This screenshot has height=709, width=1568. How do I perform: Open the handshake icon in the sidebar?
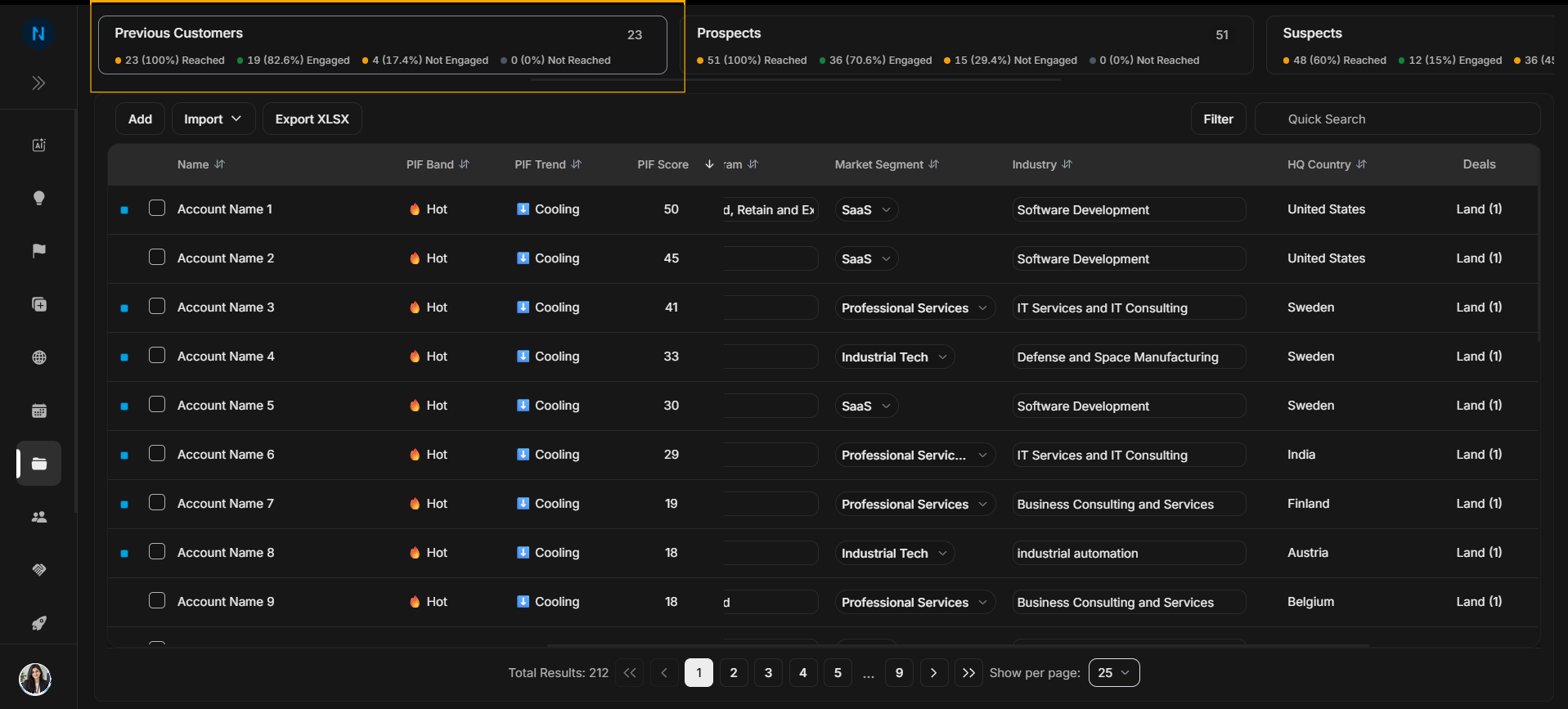pos(38,570)
